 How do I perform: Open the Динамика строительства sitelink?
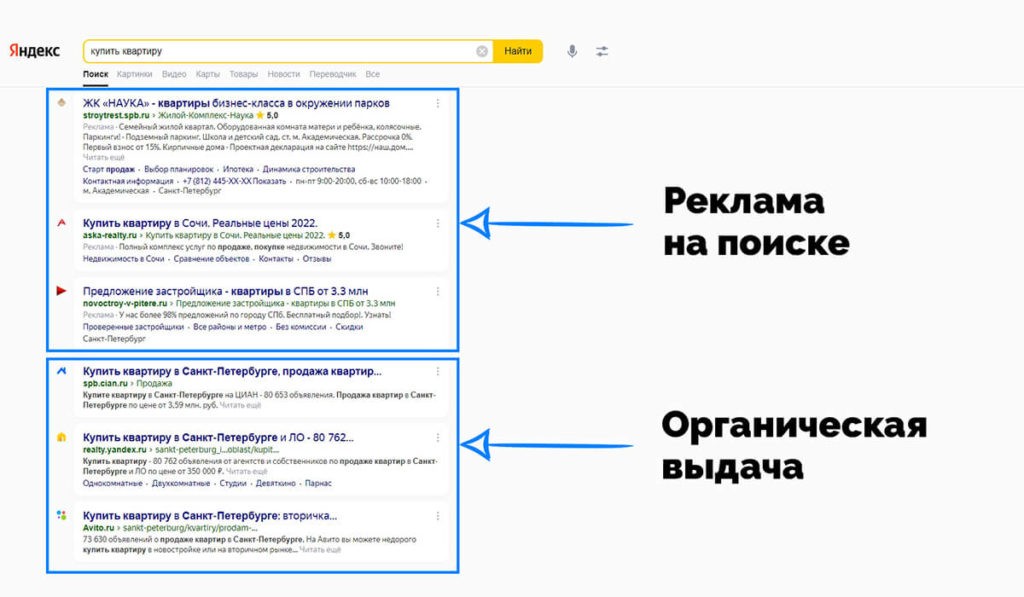tap(309, 169)
